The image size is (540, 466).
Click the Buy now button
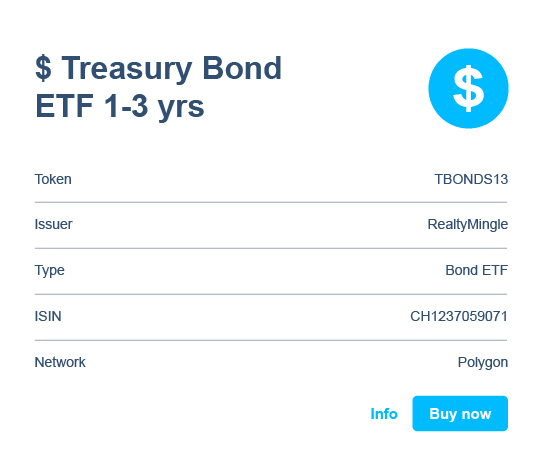coord(460,413)
